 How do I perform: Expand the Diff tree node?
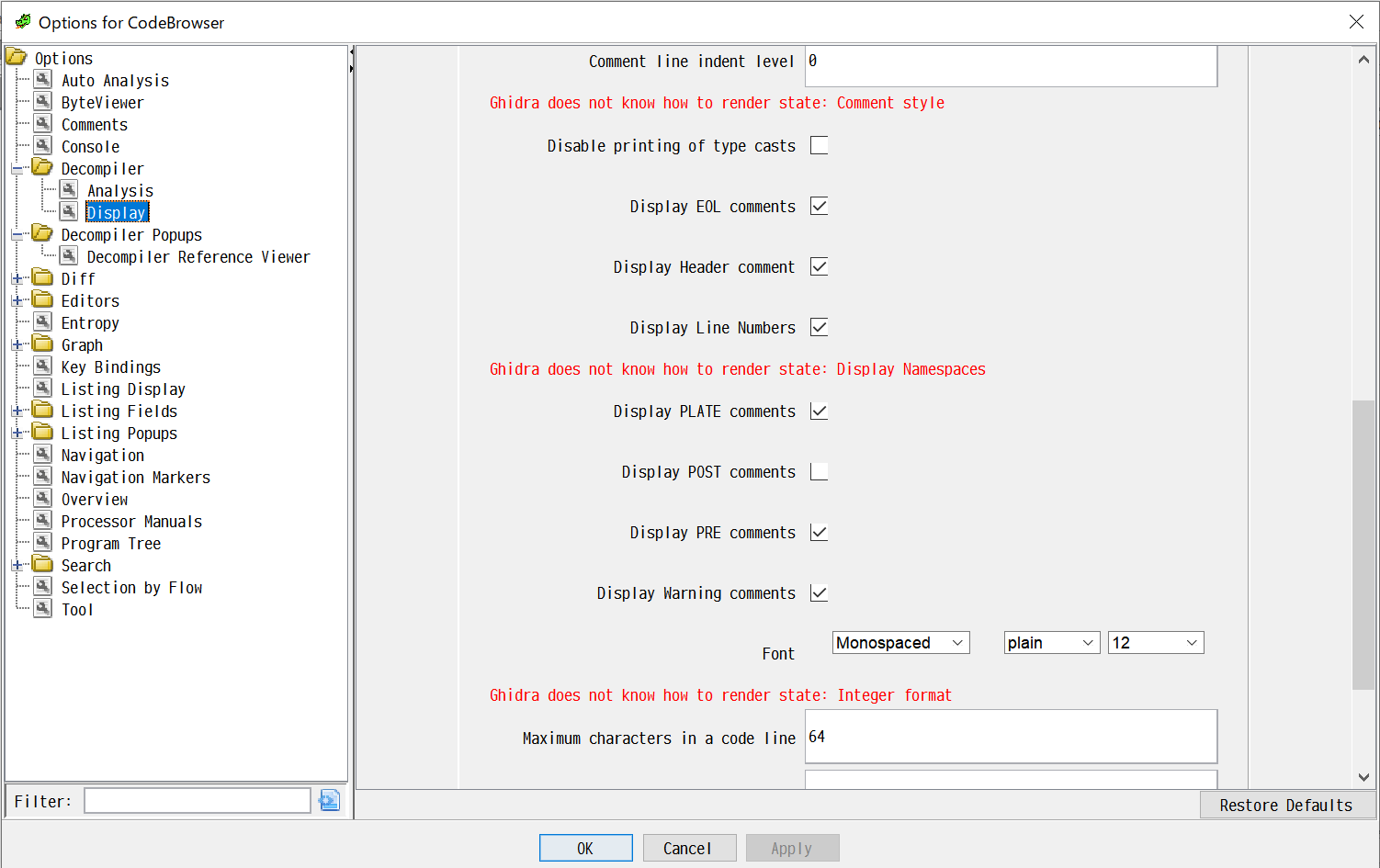pos(17,279)
